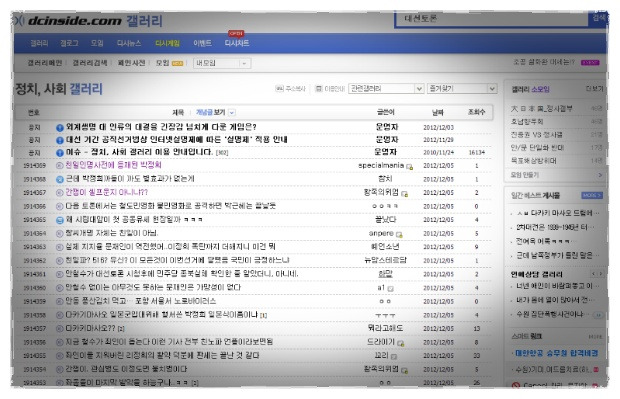Viewport: 620px width, 399px height.
Task: Go to 갤러리검색 in the sub navigation
Action: coord(90,63)
